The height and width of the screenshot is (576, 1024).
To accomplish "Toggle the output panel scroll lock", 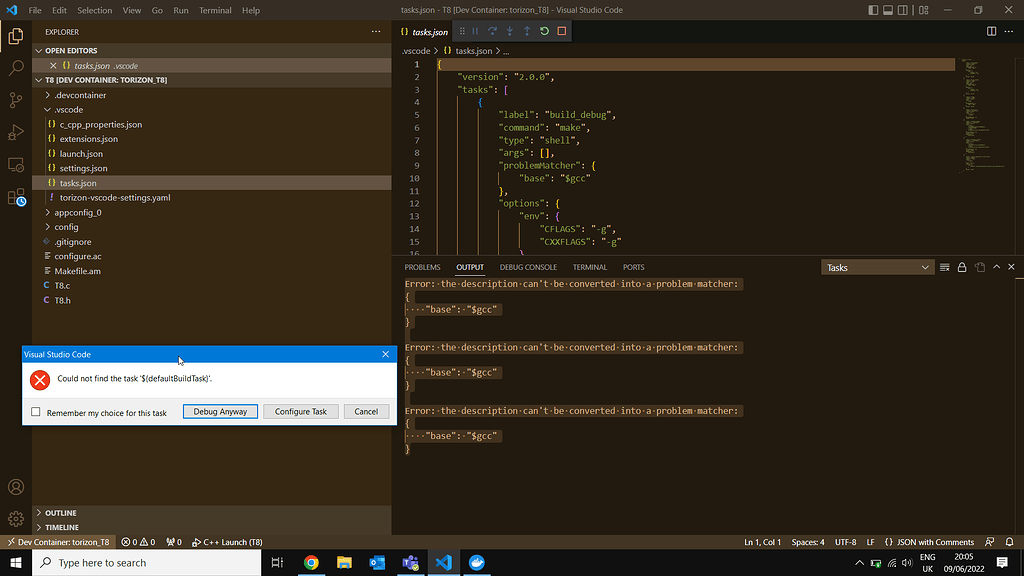I will tap(962, 267).
